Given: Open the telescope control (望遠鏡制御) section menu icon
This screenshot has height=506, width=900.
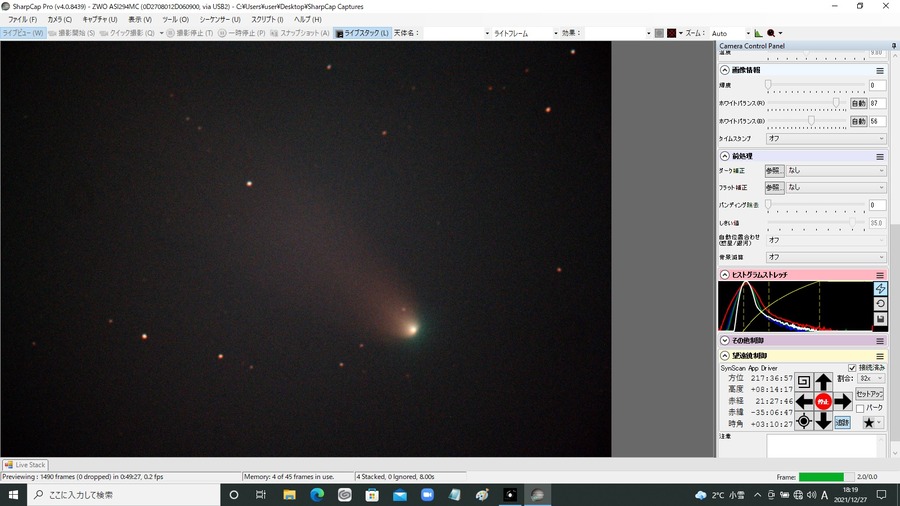Looking at the screenshot, I should point(879,356).
